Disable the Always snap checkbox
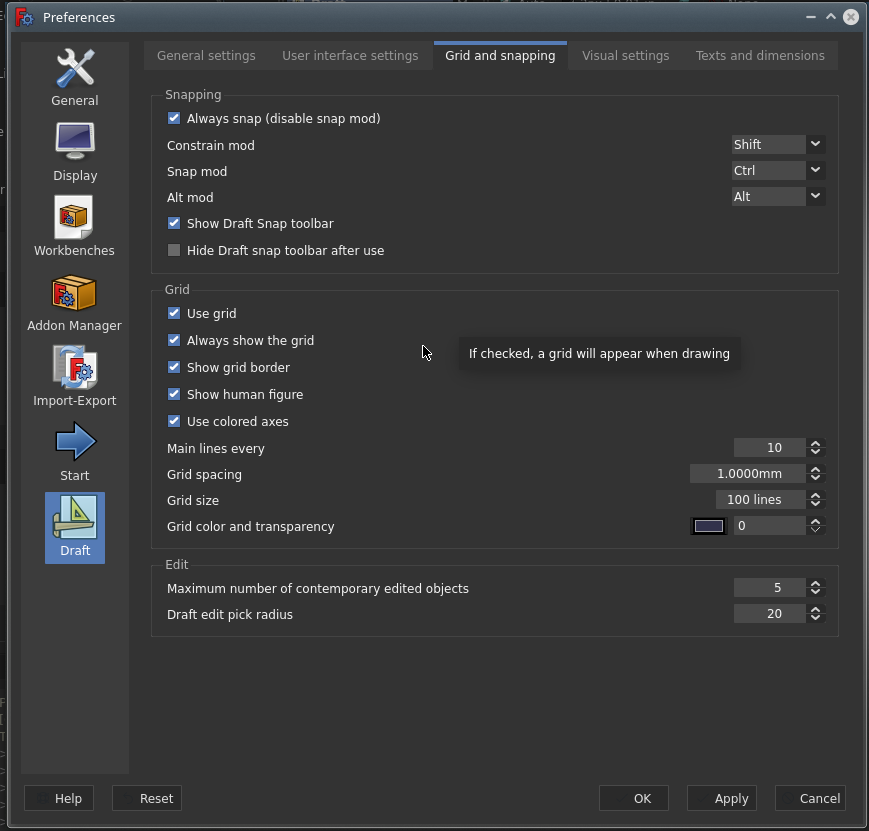This screenshot has height=831, width=869. coord(174,119)
